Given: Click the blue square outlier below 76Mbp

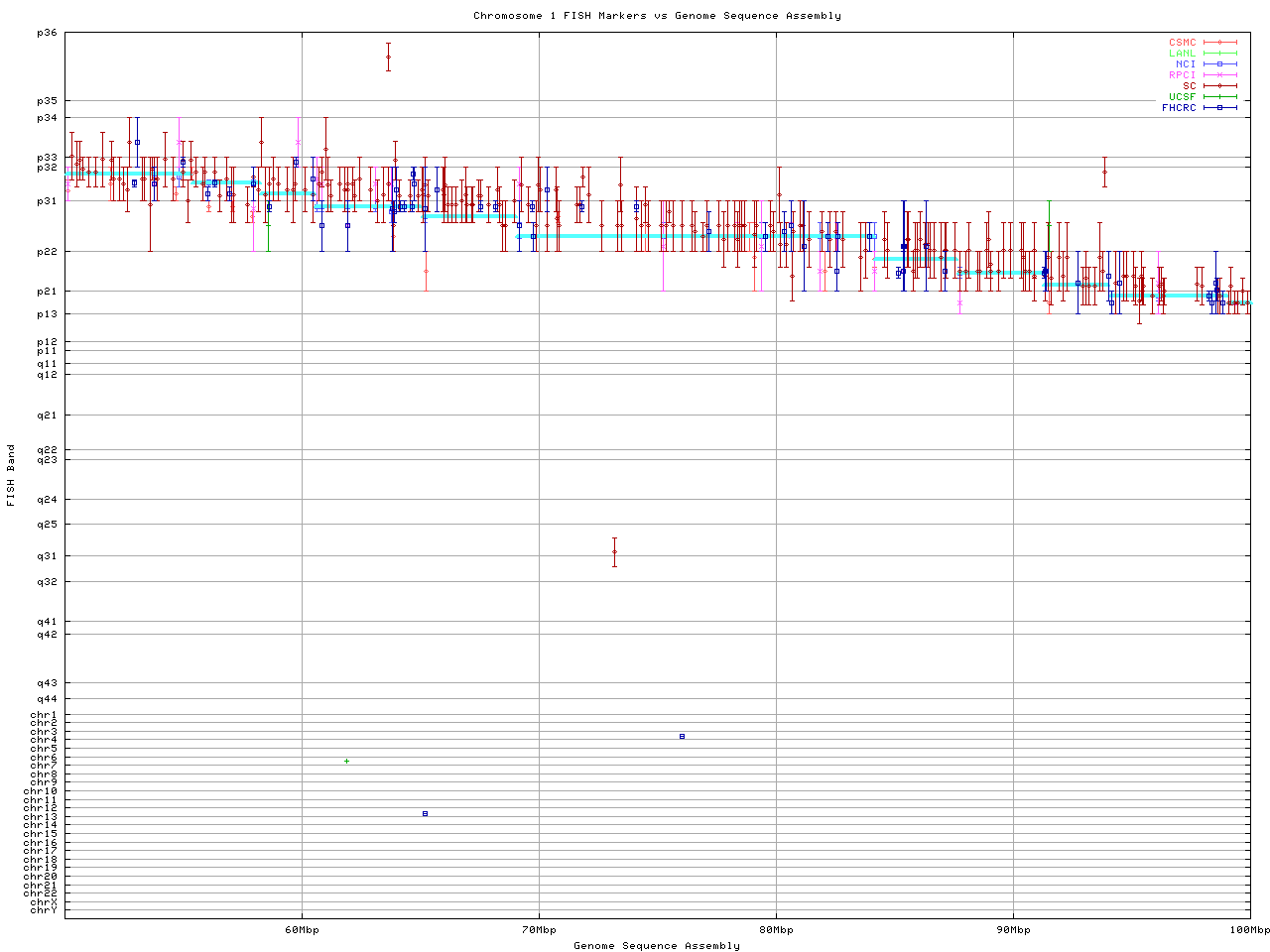Looking at the screenshot, I should [682, 736].
